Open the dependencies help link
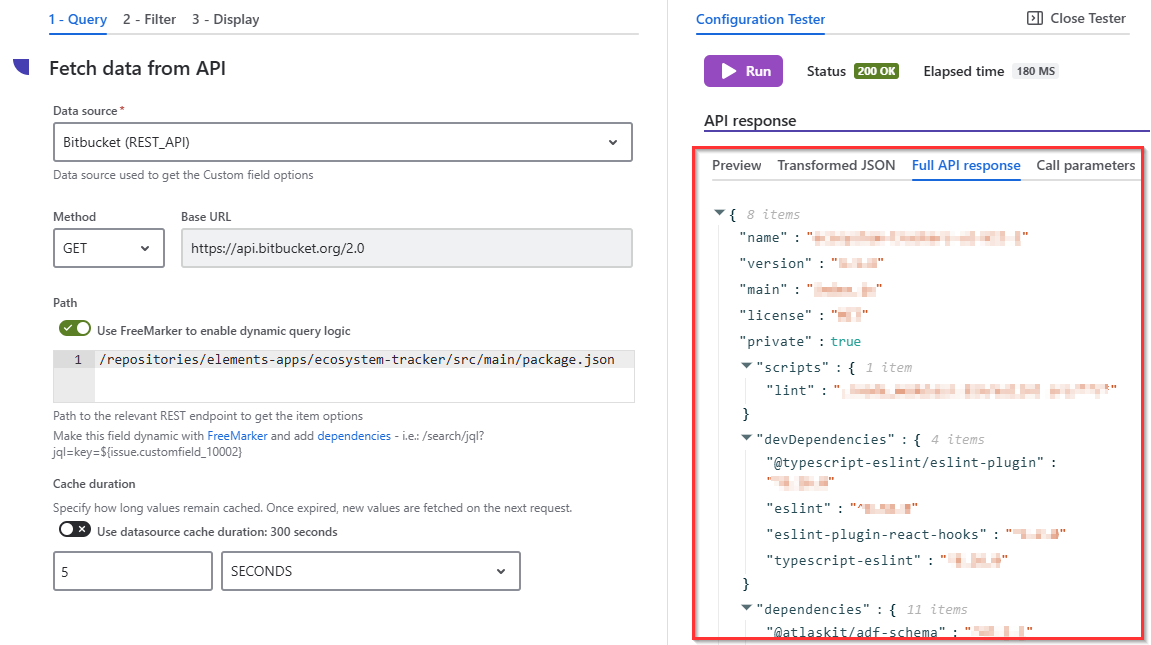This screenshot has height=645, width=1151. point(354,436)
